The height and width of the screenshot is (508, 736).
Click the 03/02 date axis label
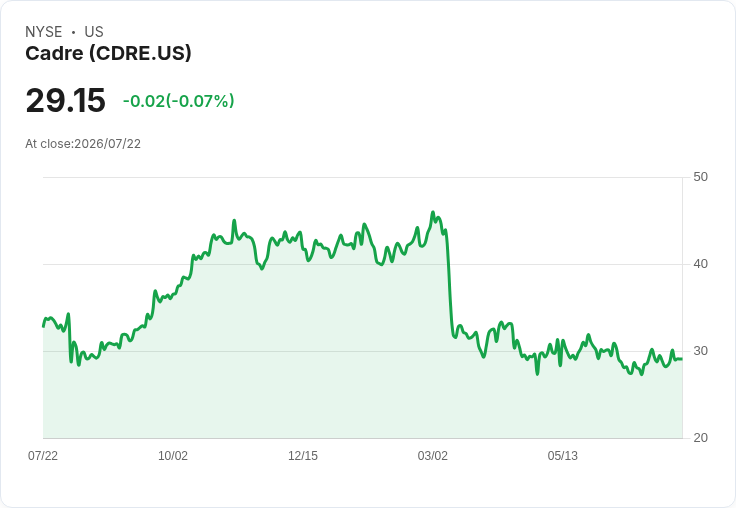click(433, 455)
